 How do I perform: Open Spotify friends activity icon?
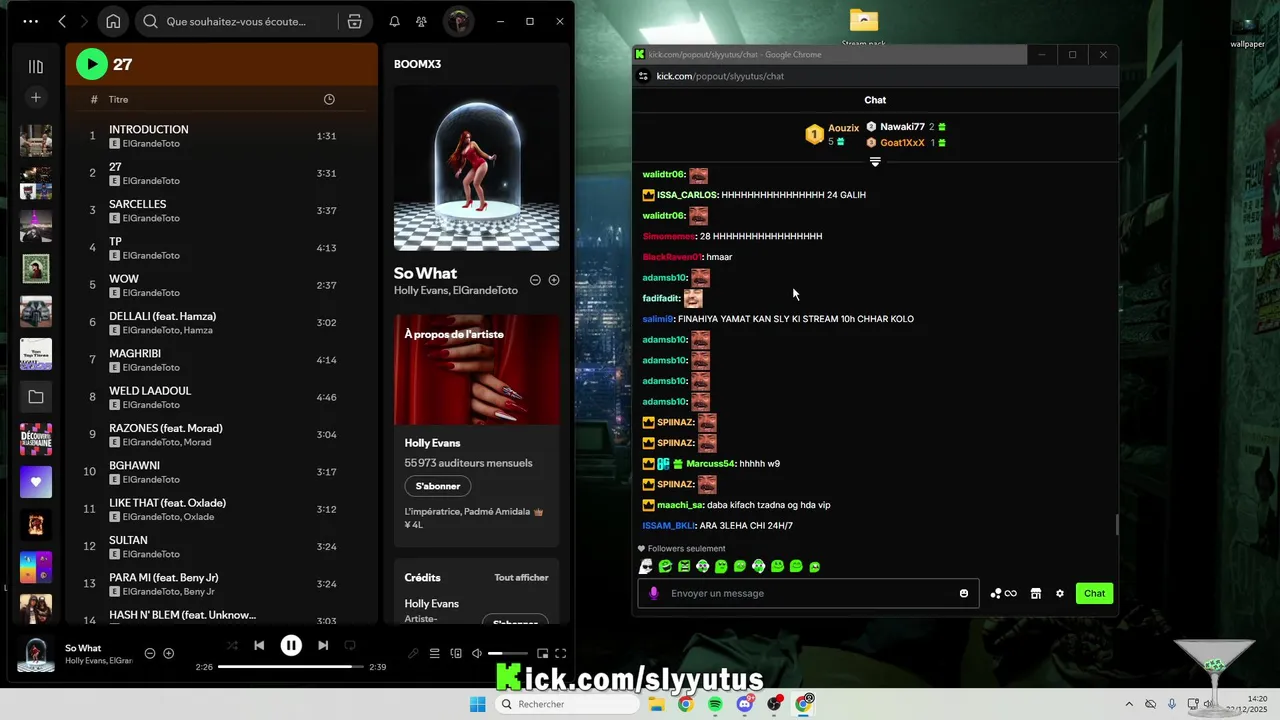pos(421,21)
